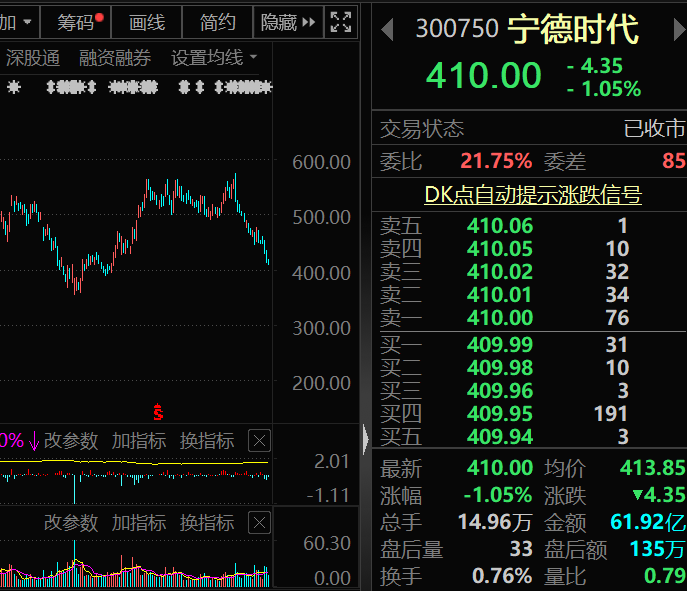Click the magenta down arrow in indicator bar
This screenshot has width=687, height=591.
click(x=34, y=441)
